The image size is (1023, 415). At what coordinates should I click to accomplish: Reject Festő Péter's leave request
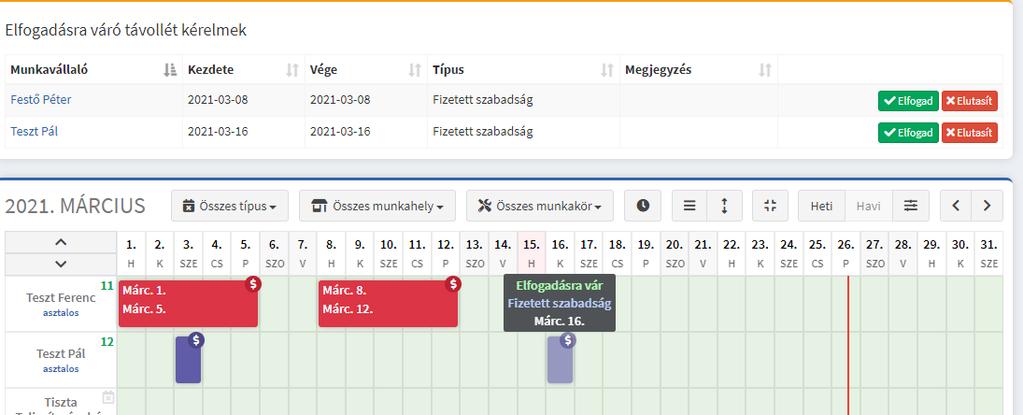point(970,101)
